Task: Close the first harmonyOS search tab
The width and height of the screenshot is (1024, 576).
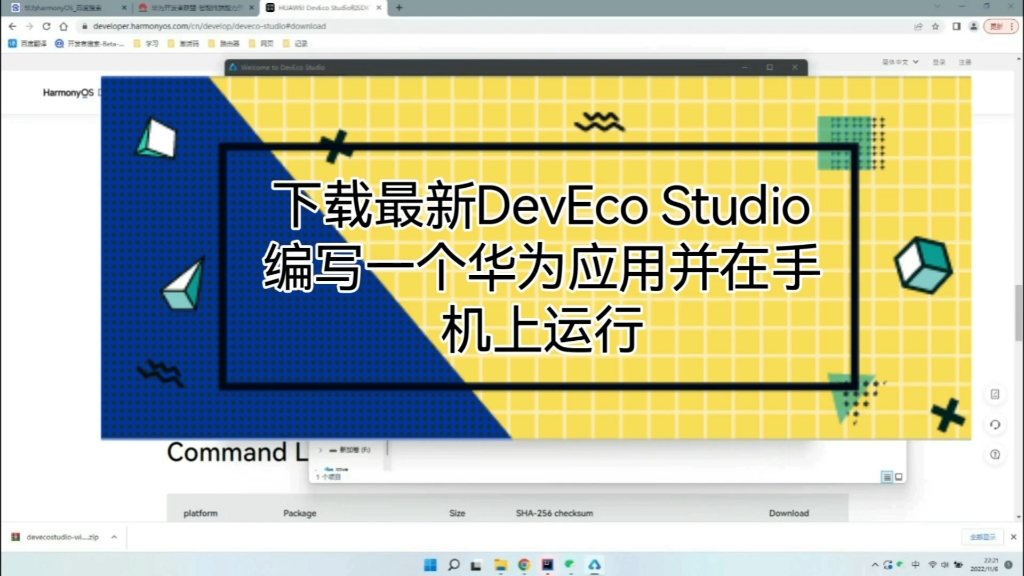Action: [124, 8]
